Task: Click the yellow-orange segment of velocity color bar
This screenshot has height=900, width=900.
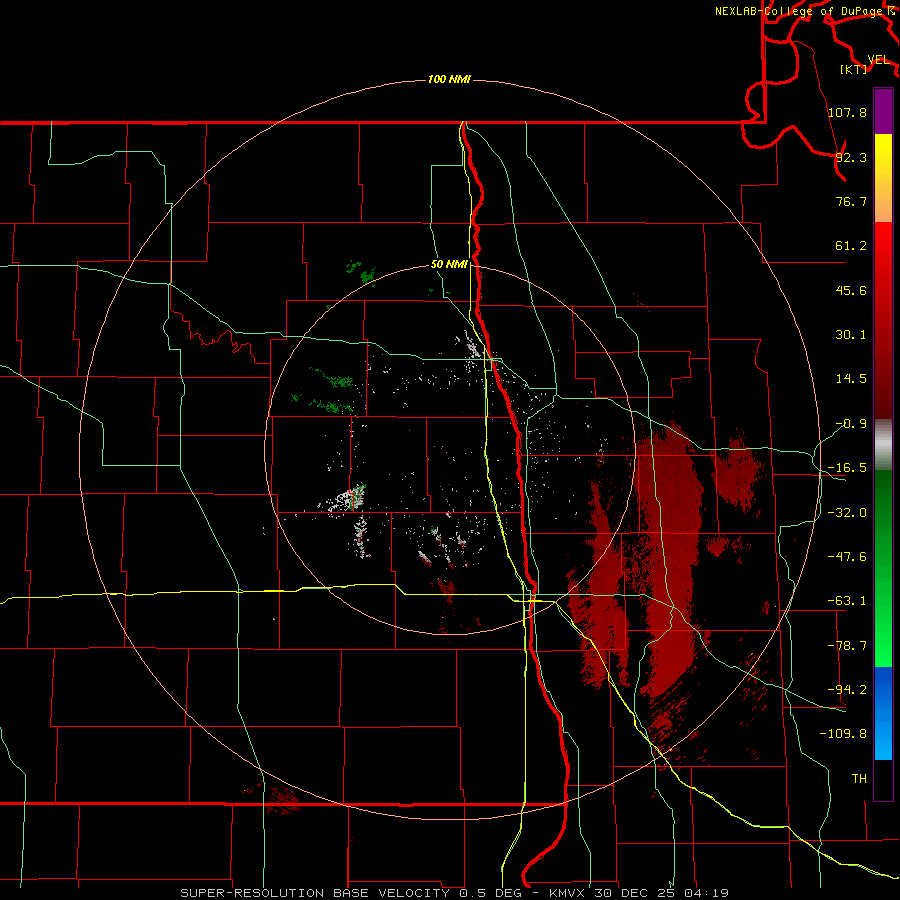Action: (883, 178)
